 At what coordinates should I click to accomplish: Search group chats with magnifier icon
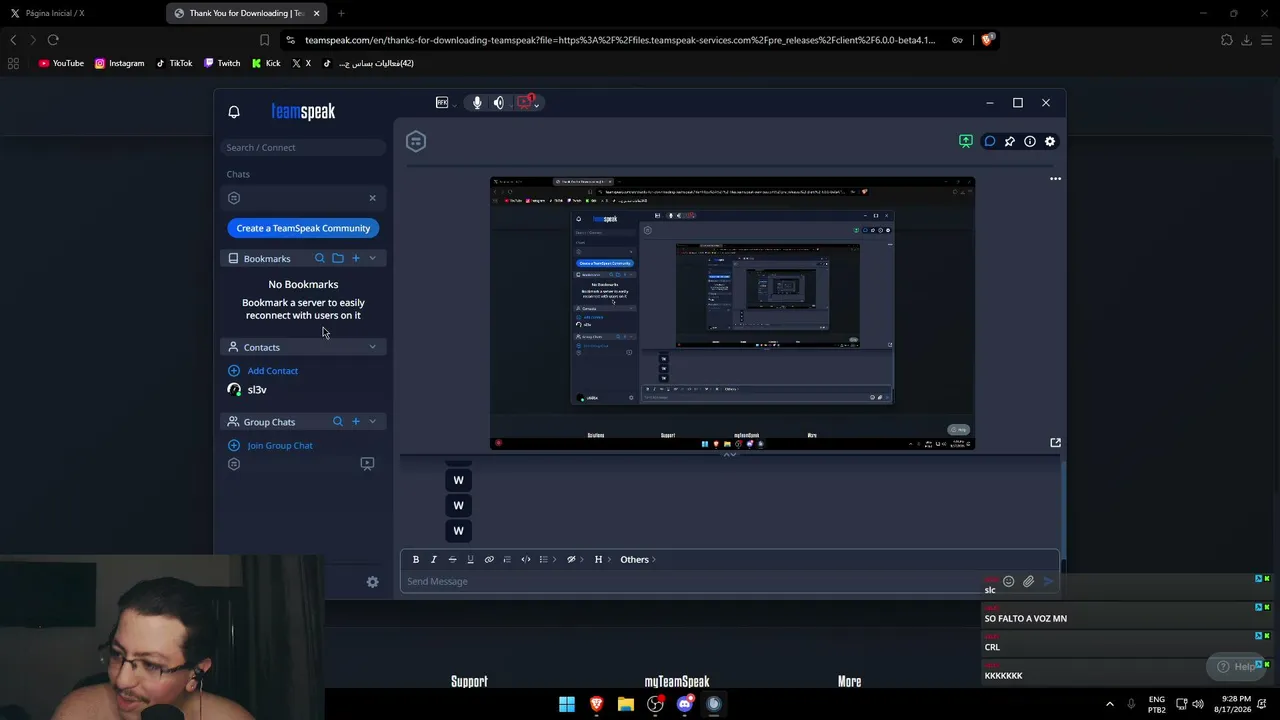(x=338, y=422)
